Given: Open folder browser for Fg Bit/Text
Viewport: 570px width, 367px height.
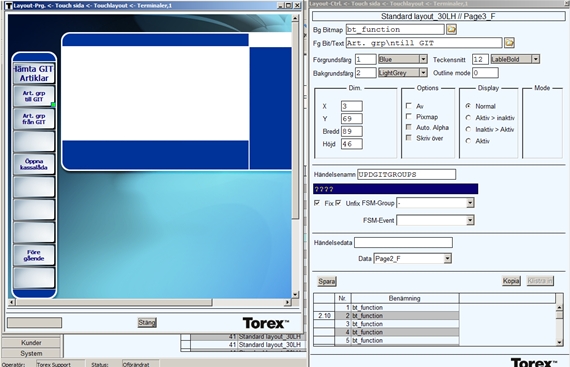Looking at the screenshot, I should (x=509, y=43).
